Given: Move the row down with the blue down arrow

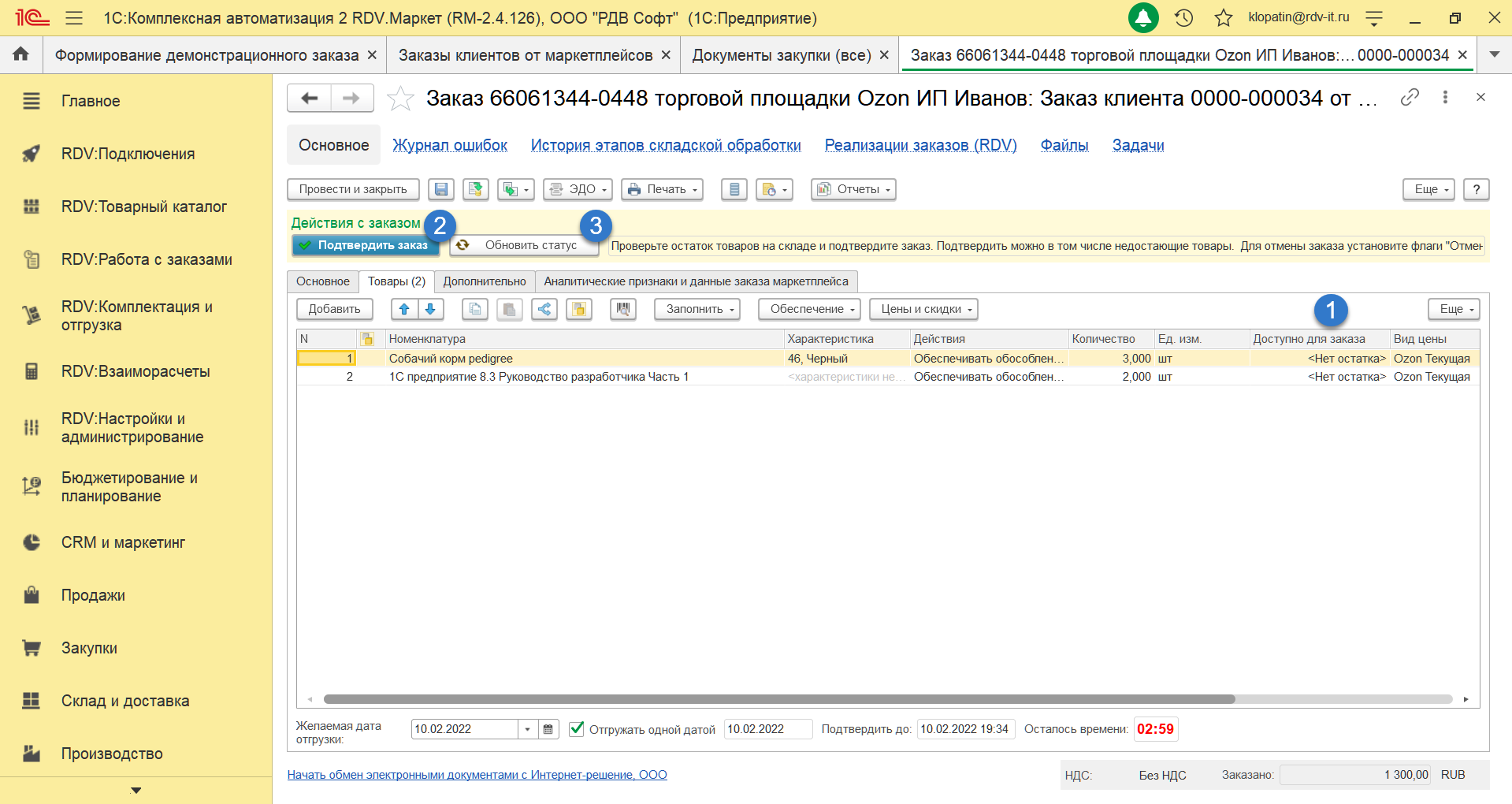Looking at the screenshot, I should (x=430, y=309).
